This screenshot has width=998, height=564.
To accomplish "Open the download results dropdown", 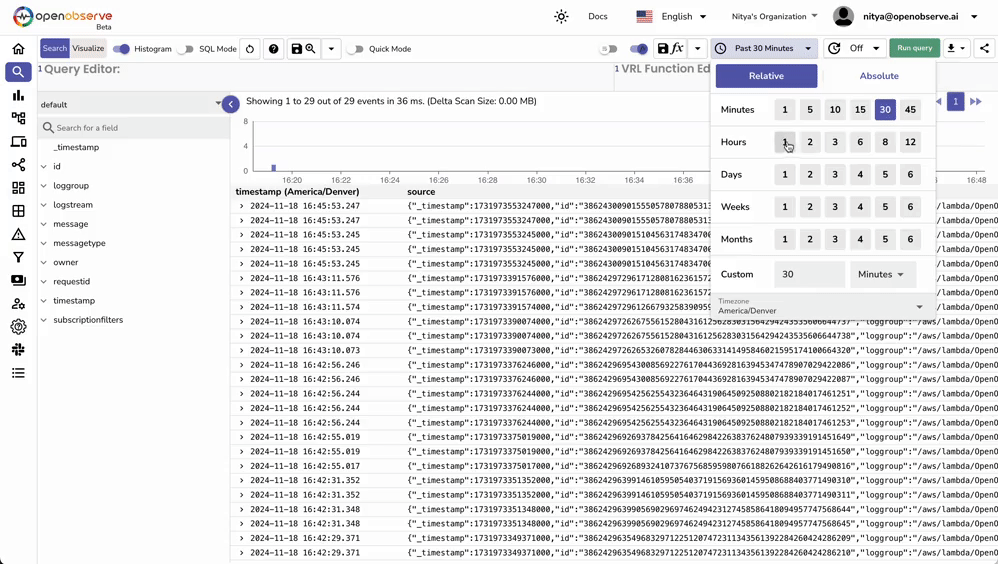I will pyautogui.click(x=956, y=48).
